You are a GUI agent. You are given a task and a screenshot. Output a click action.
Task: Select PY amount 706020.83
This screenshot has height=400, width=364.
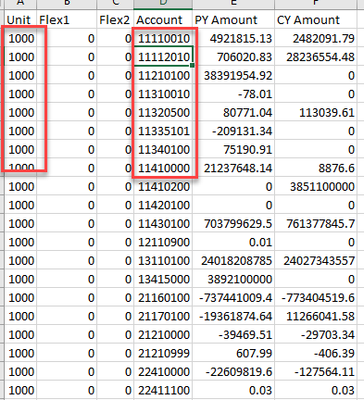pyautogui.click(x=233, y=57)
